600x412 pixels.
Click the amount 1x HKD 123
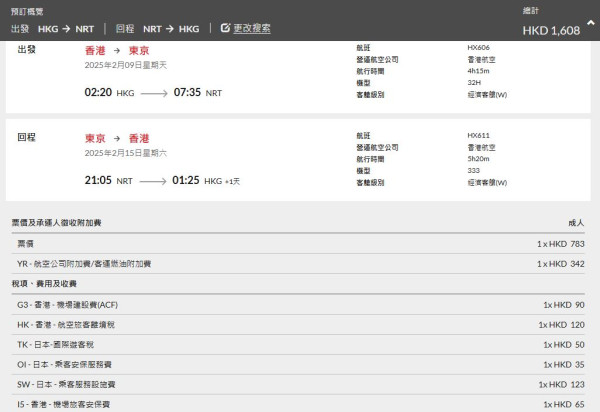(561, 384)
